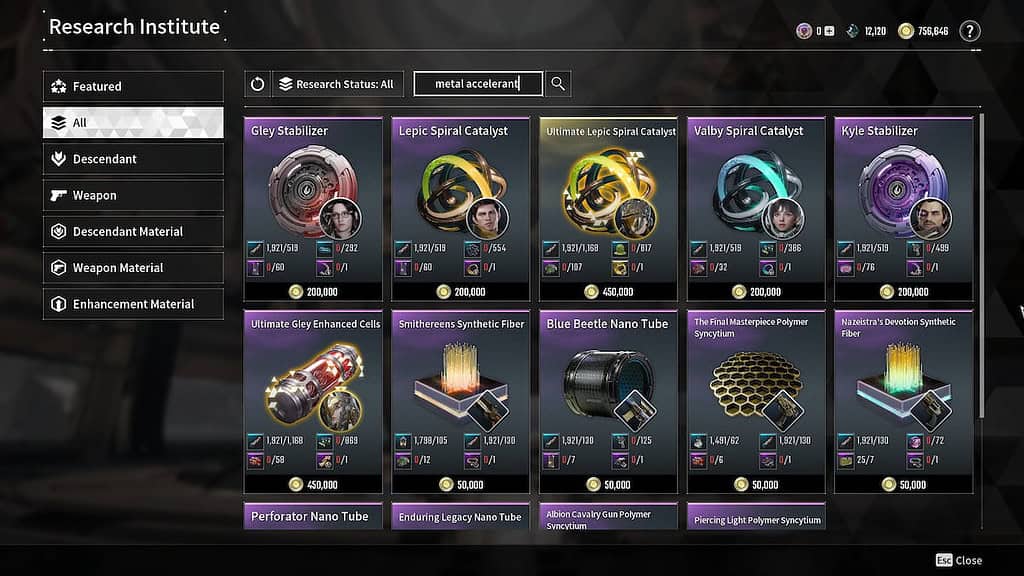Select the Descendant category tab
Viewport: 1024px width, 576px height.
point(133,159)
